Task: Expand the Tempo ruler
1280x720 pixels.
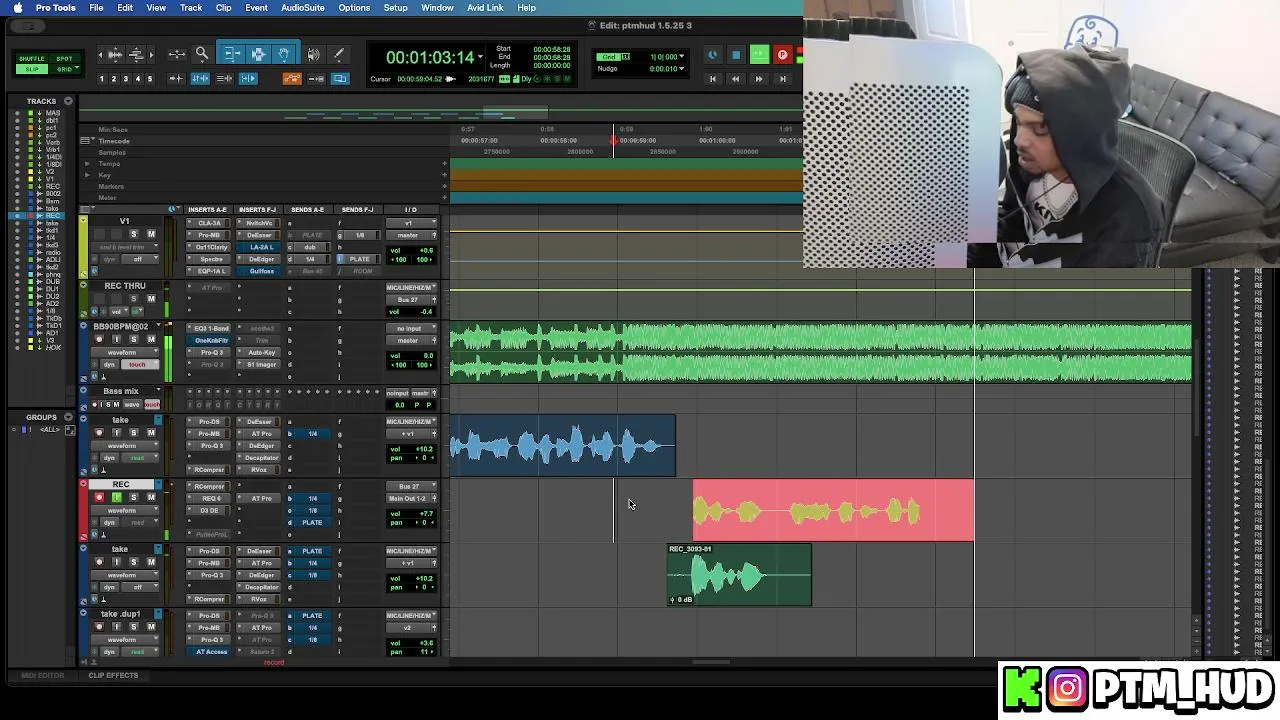Action: (x=87, y=164)
